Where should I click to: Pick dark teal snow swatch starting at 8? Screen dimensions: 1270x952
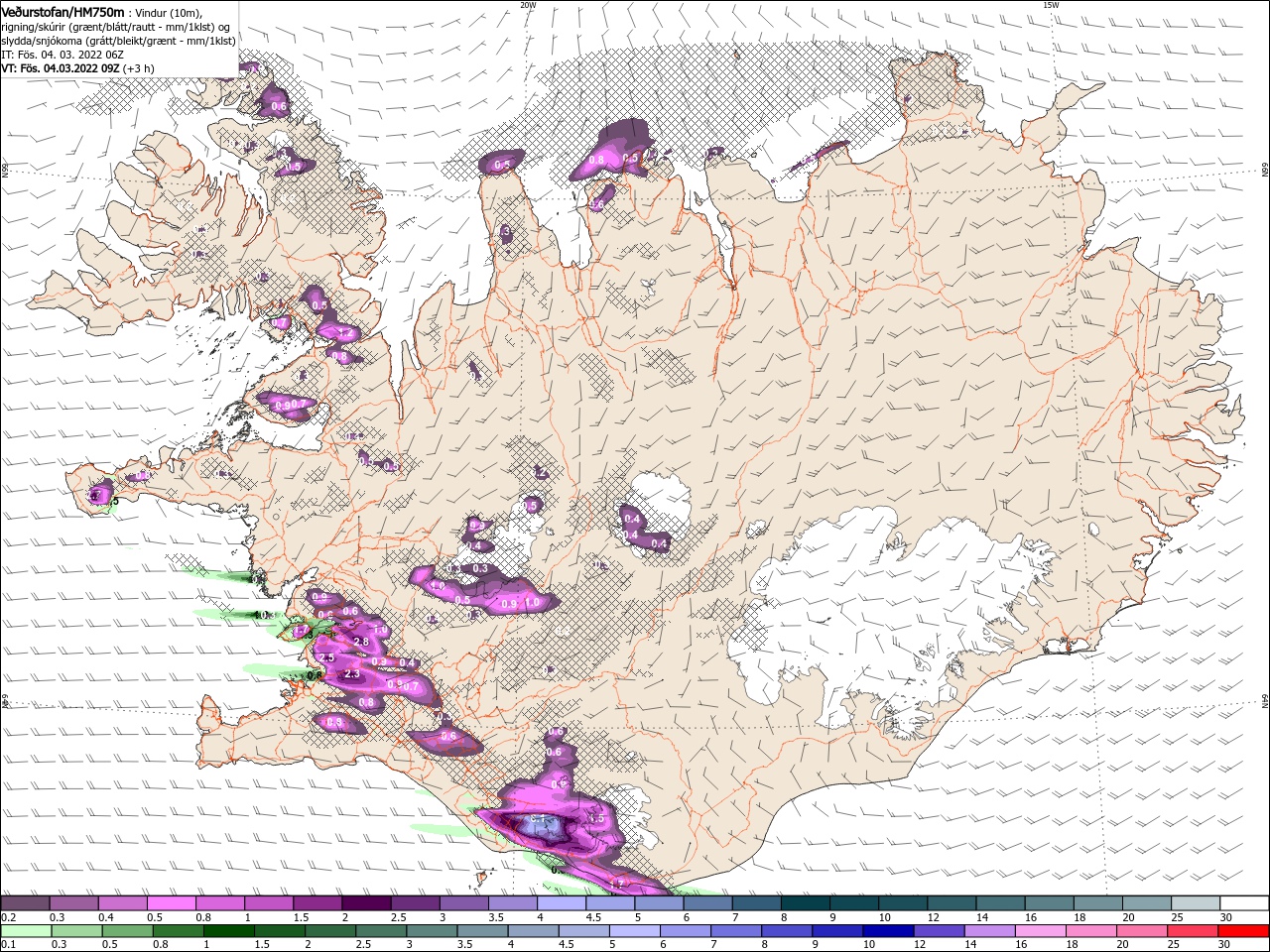(805, 903)
